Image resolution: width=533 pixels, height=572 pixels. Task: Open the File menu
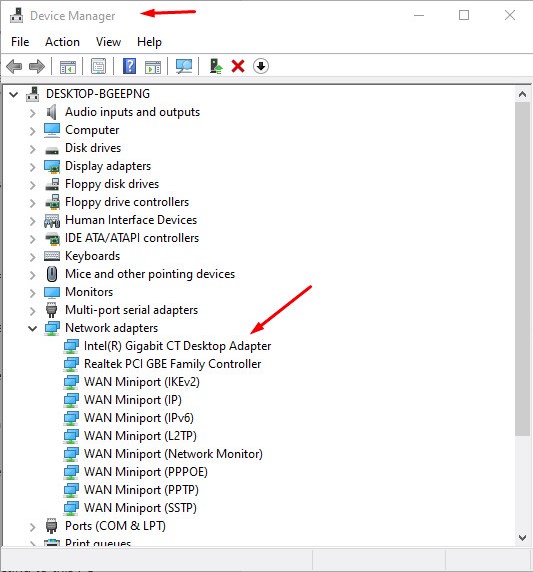[20, 42]
